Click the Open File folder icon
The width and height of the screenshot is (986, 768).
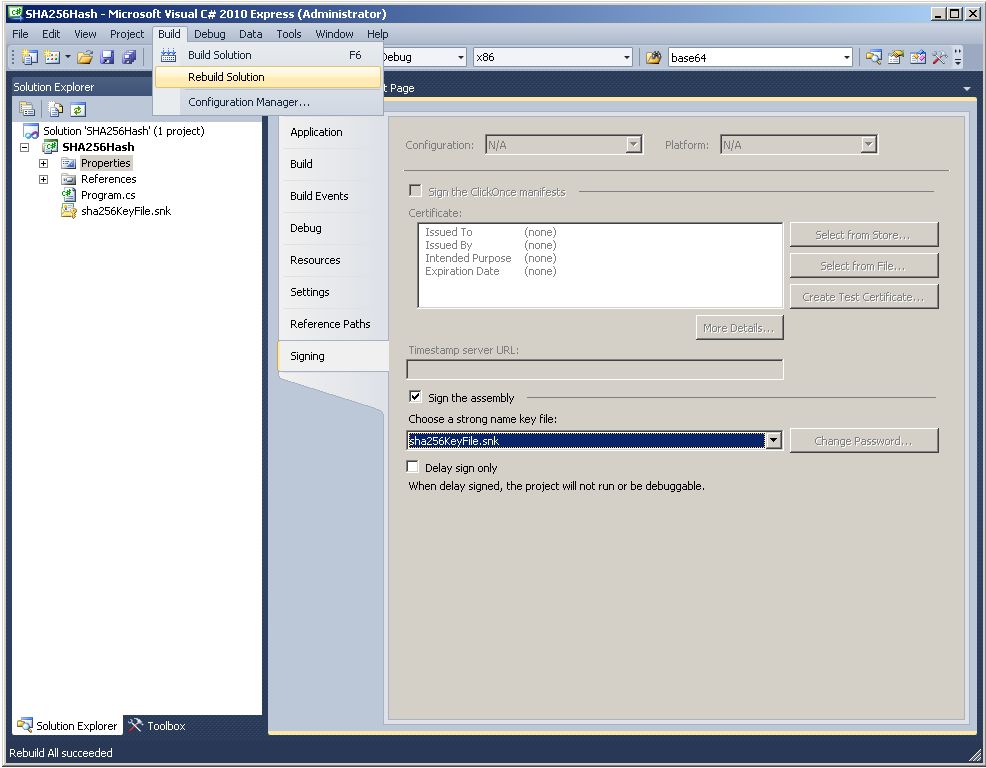point(85,57)
